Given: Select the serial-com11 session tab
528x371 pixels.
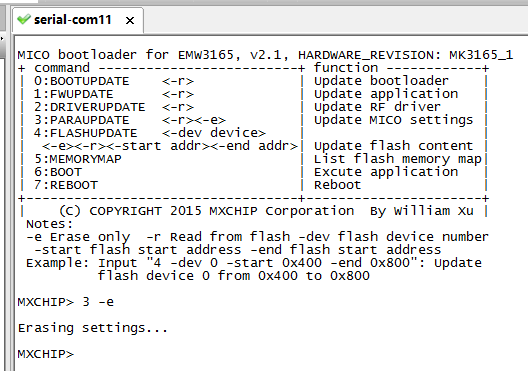Looking at the screenshot, I should coord(78,20).
